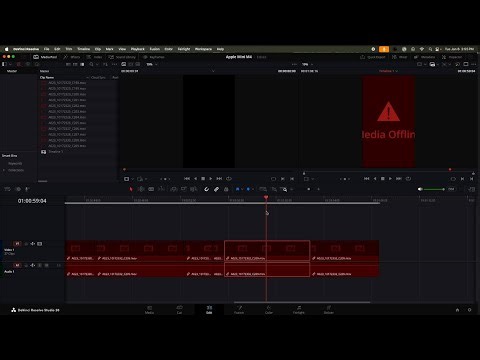Screen dimensions: 480x360
Task: Click the Clip Name column header
Action: (x=47, y=77)
